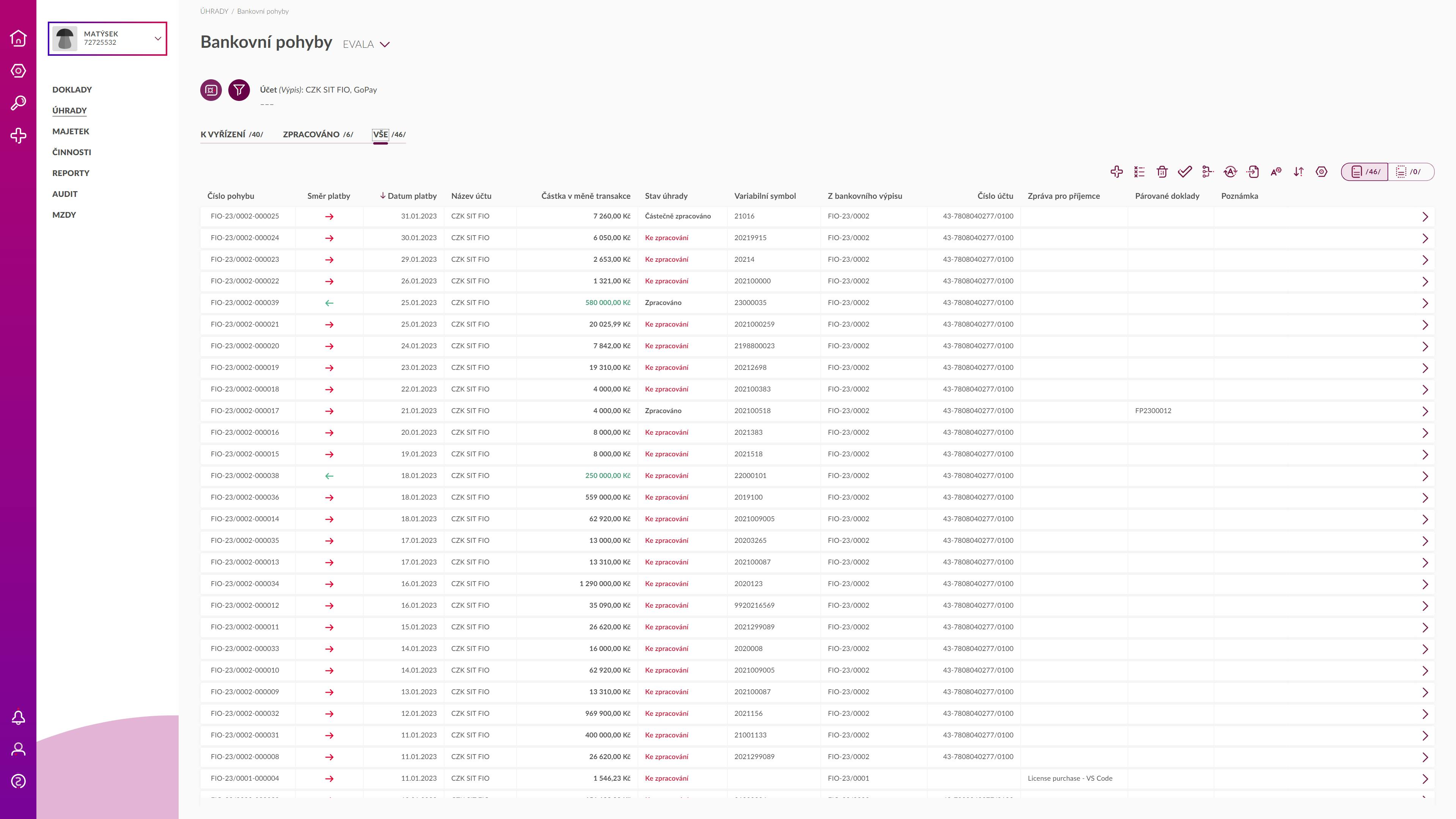The image size is (1456, 819).
Task: Open row FIO-23/0002-000038 detail chevron
Action: [1425, 476]
